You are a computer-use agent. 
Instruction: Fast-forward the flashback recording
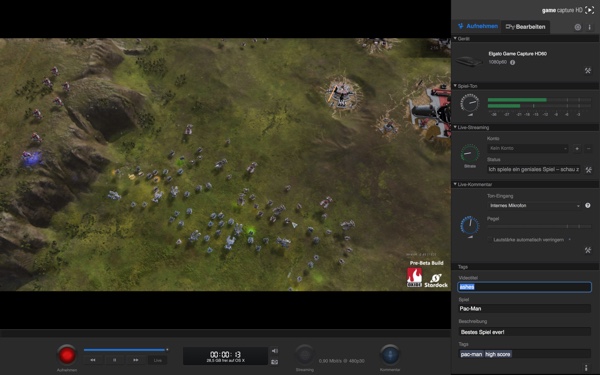[x=135, y=360]
